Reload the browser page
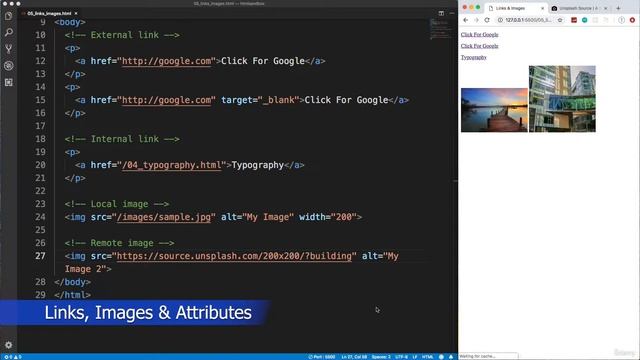640x360 pixels. [487, 20]
